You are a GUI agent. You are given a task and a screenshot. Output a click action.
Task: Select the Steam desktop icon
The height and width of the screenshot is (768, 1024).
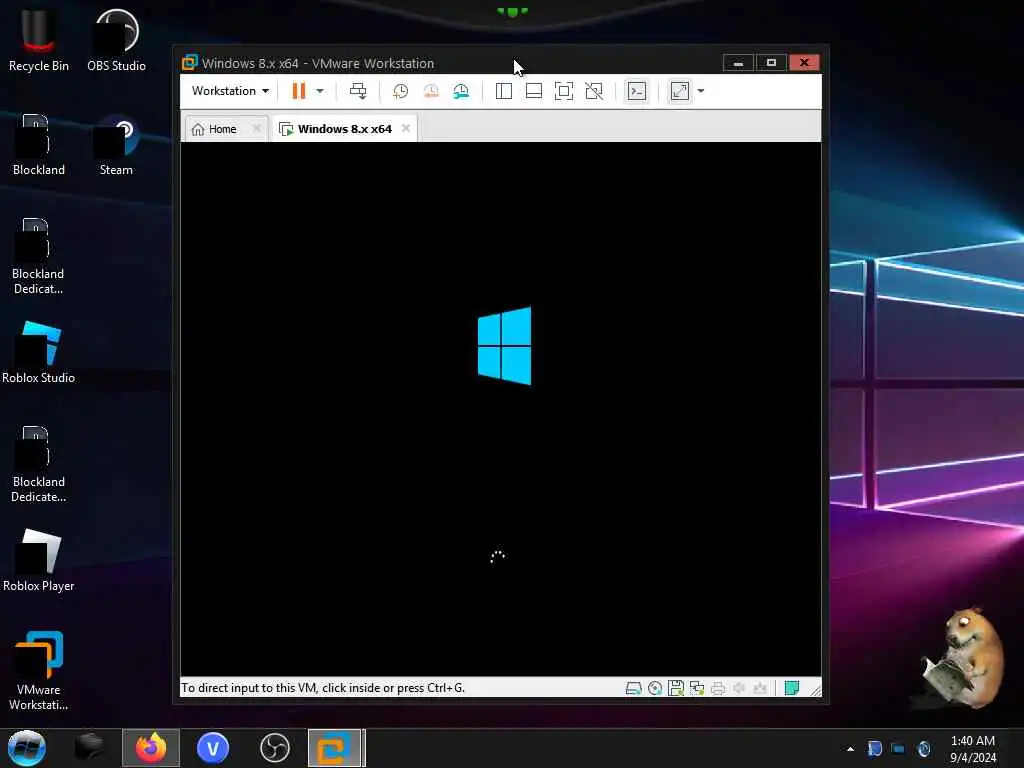[116, 145]
